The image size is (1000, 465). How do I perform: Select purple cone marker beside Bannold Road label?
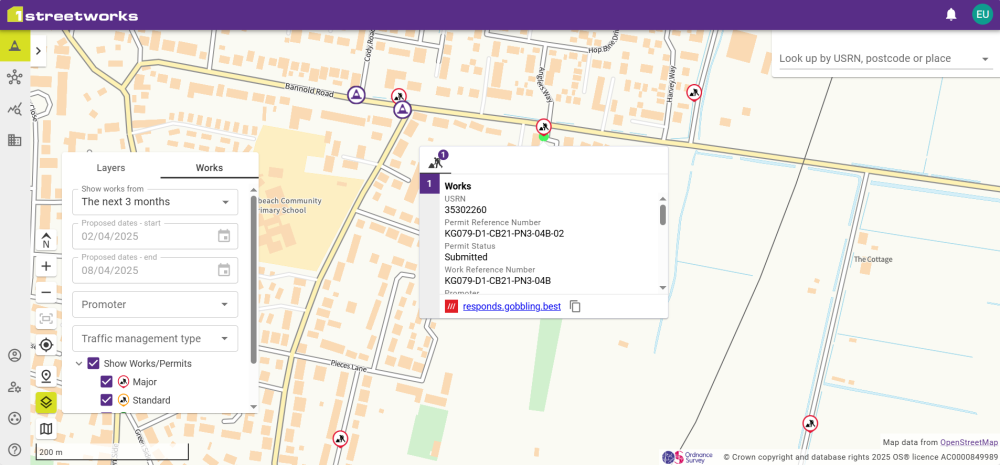click(x=356, y=95)
